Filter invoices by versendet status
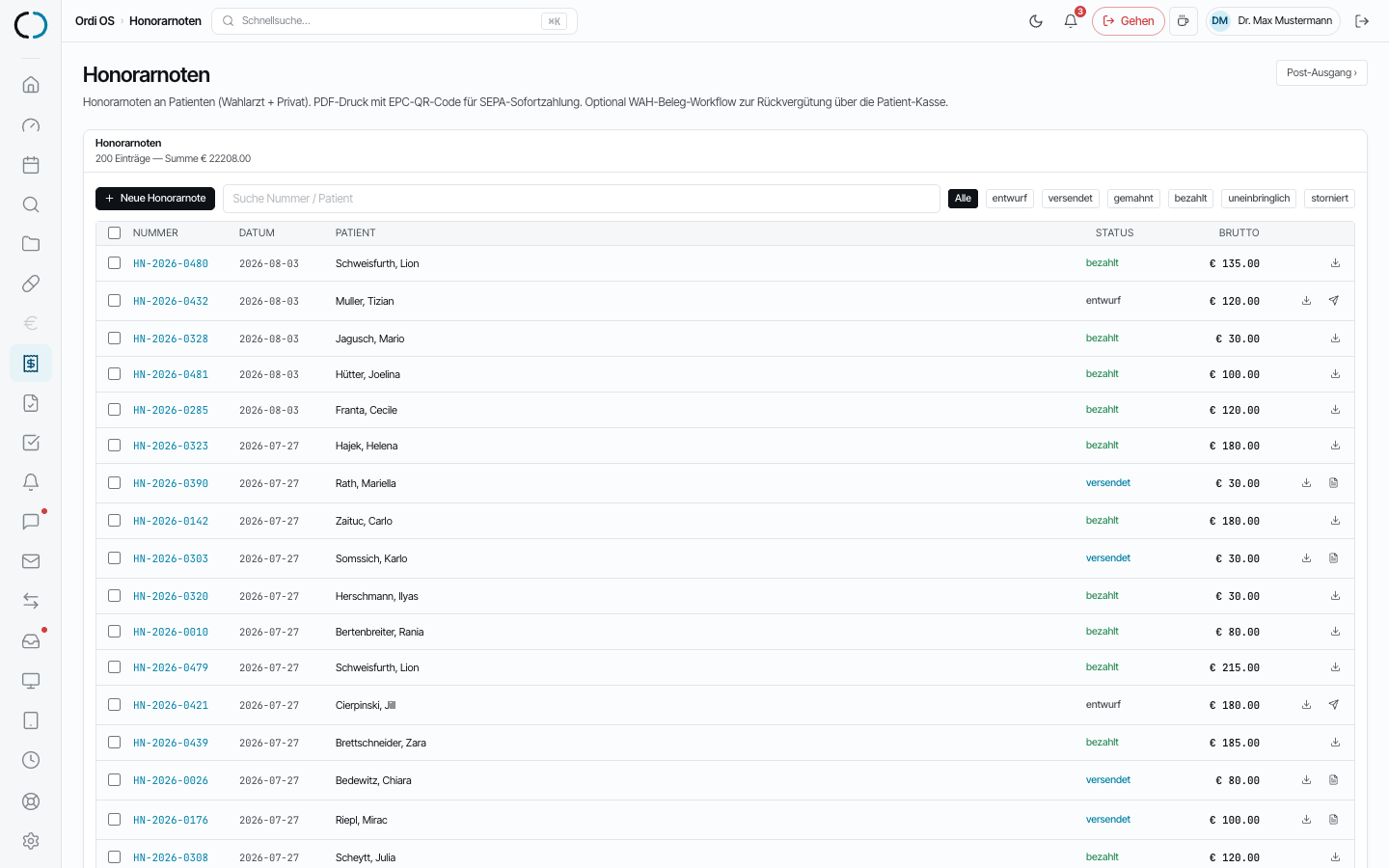Image resolution: width=1389 pixels, height=868 pixels. pyautogui.click(x=1071, y=199)
